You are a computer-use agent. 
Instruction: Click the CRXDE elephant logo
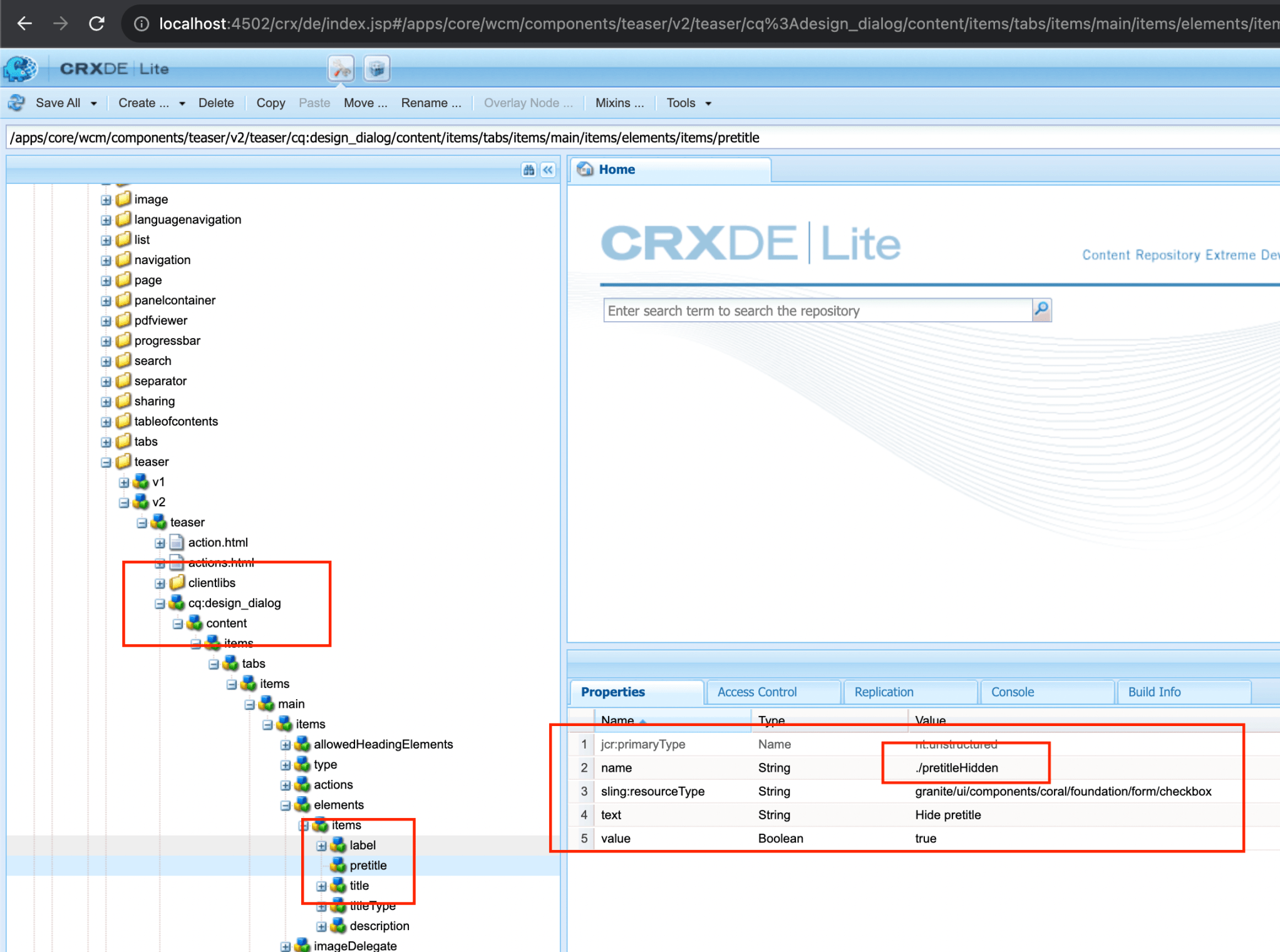(20, 69)
